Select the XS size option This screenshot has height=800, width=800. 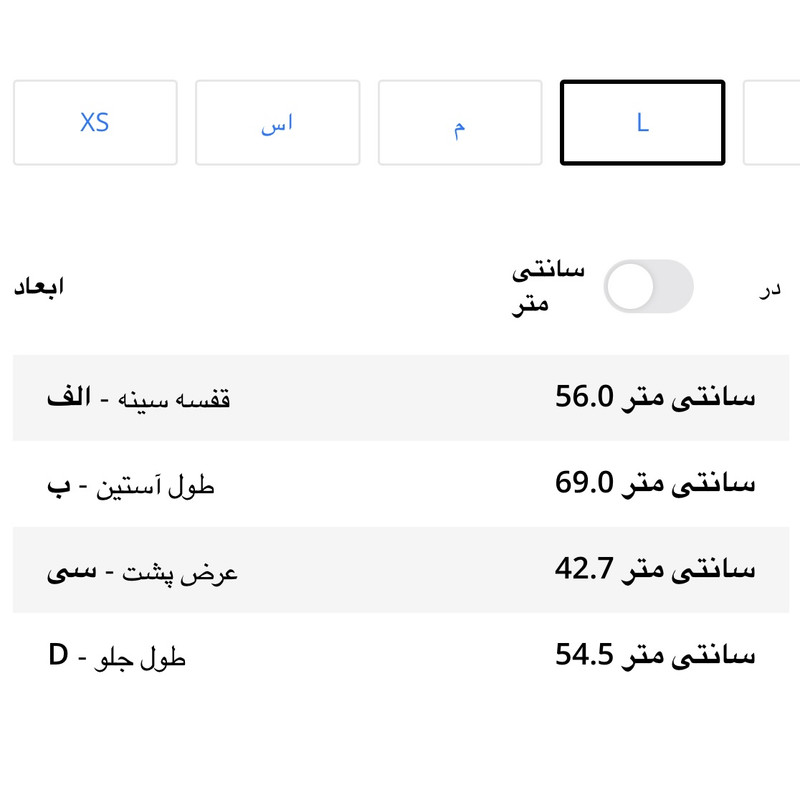point(95,123)
